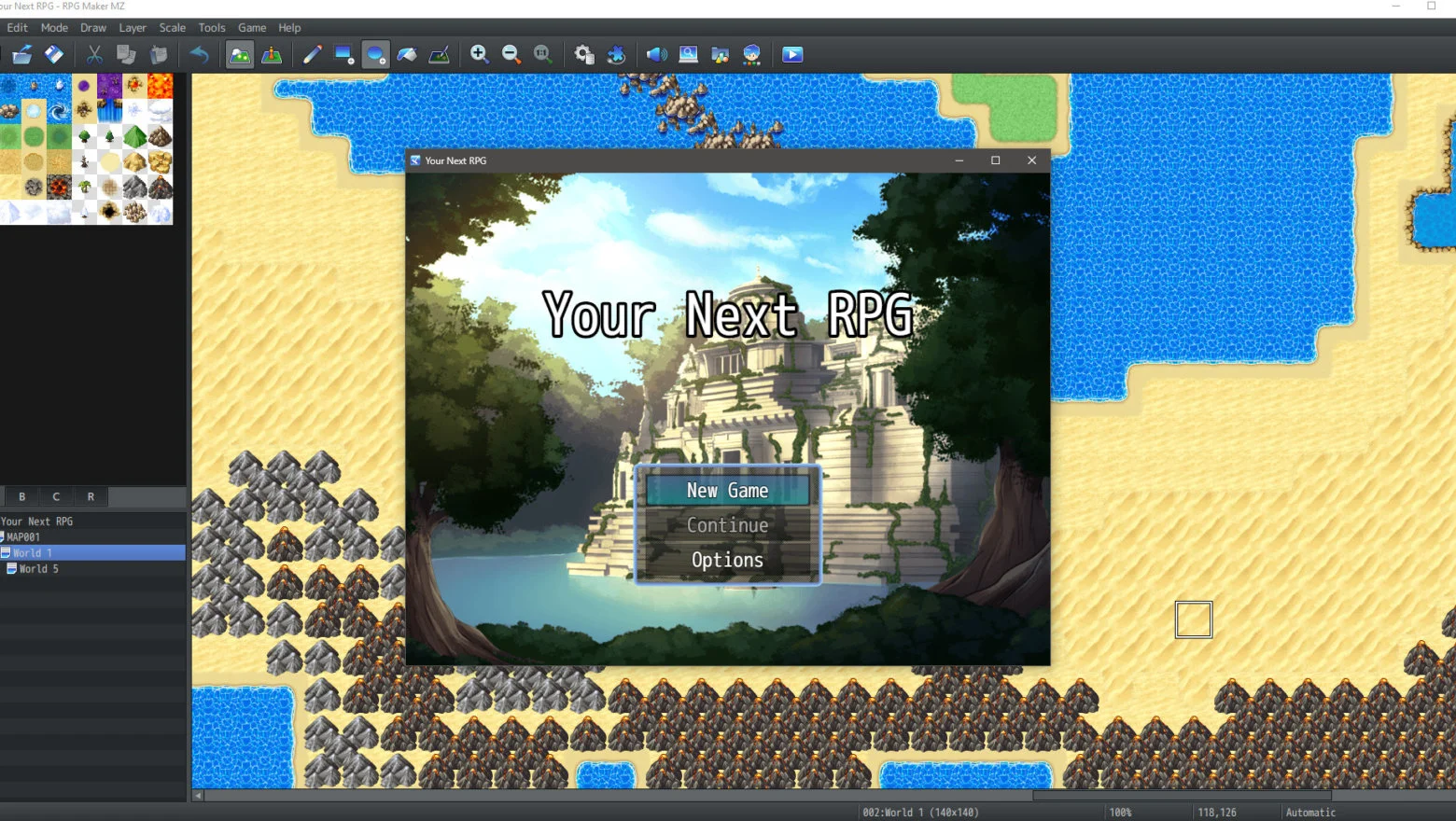Viewport: 1456px width, 821px height.
Task: Zoom in on the map
Action: [x=479, y=54]
